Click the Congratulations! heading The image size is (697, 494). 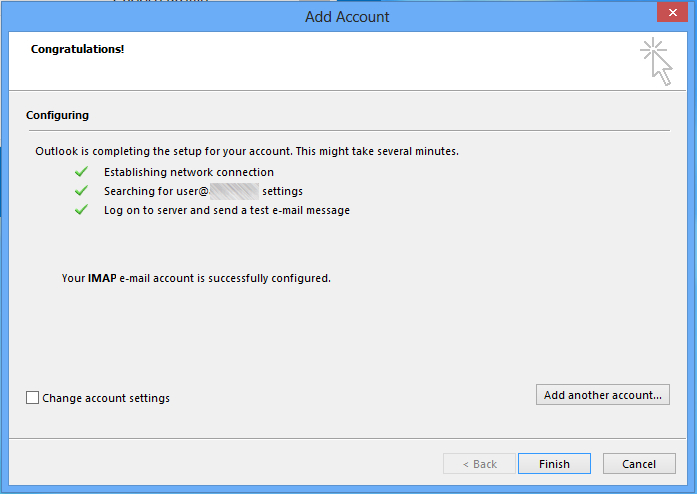coord(78,48)
